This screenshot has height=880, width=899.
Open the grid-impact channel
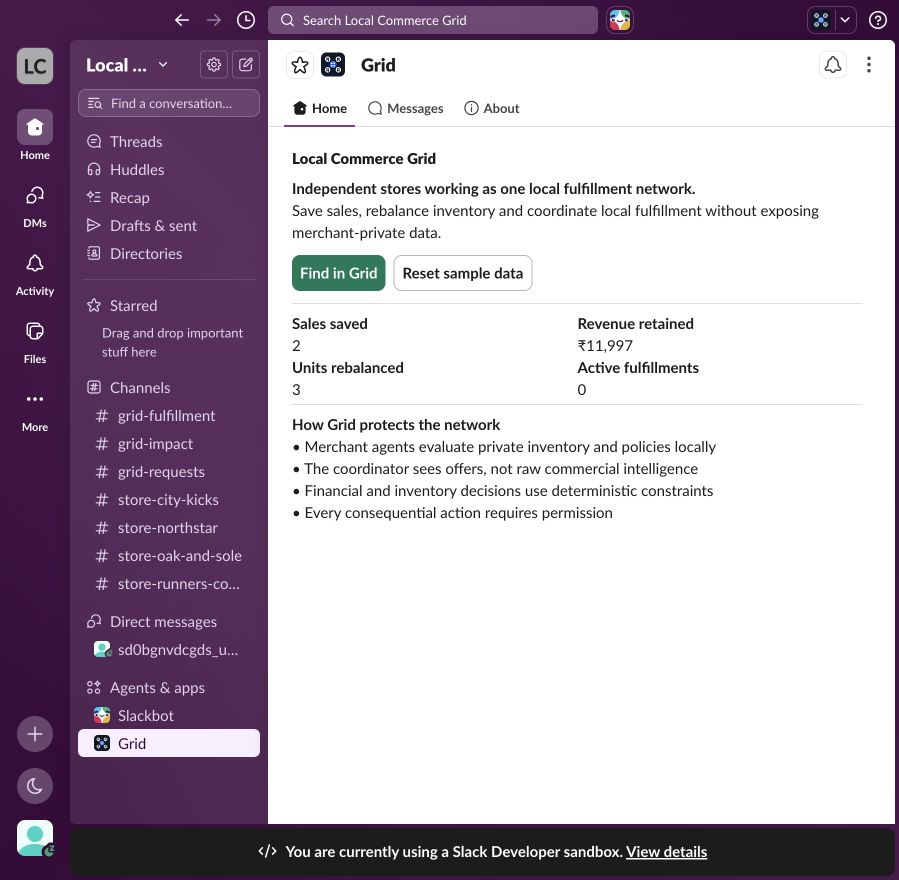coord(169,444)
